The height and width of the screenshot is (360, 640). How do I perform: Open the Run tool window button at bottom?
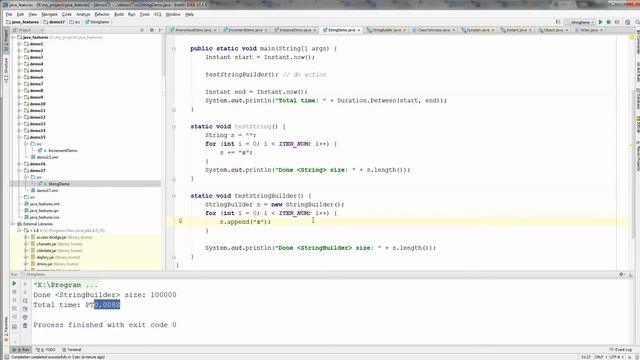[21, 350]
